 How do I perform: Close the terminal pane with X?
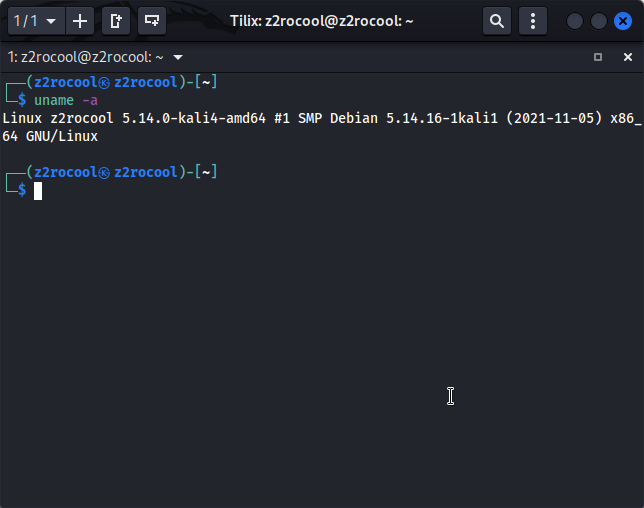pyautogui.click(x=628, y=57)
